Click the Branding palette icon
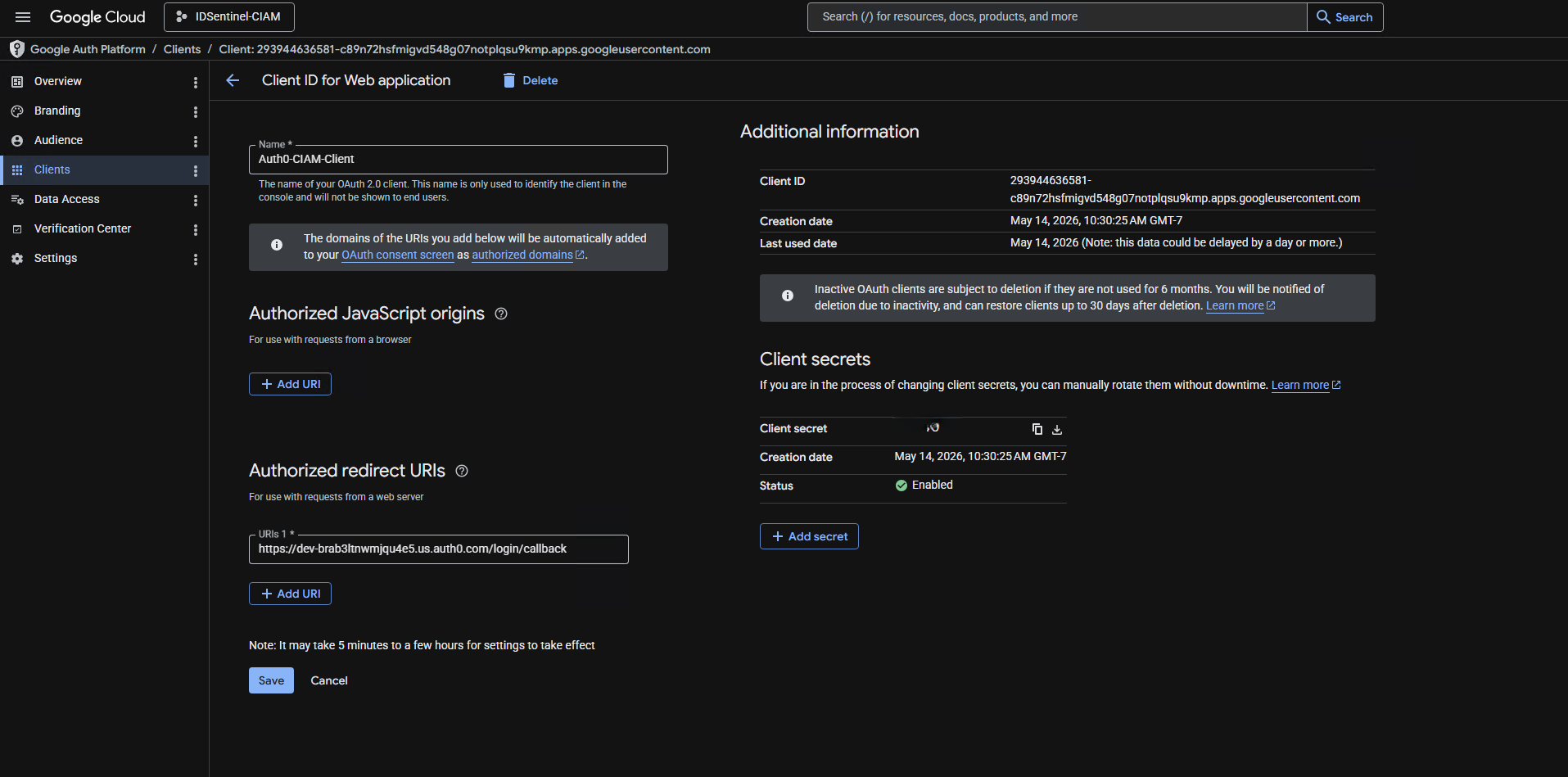Viewport: 1568px width, 777px height. pos(17,111)
